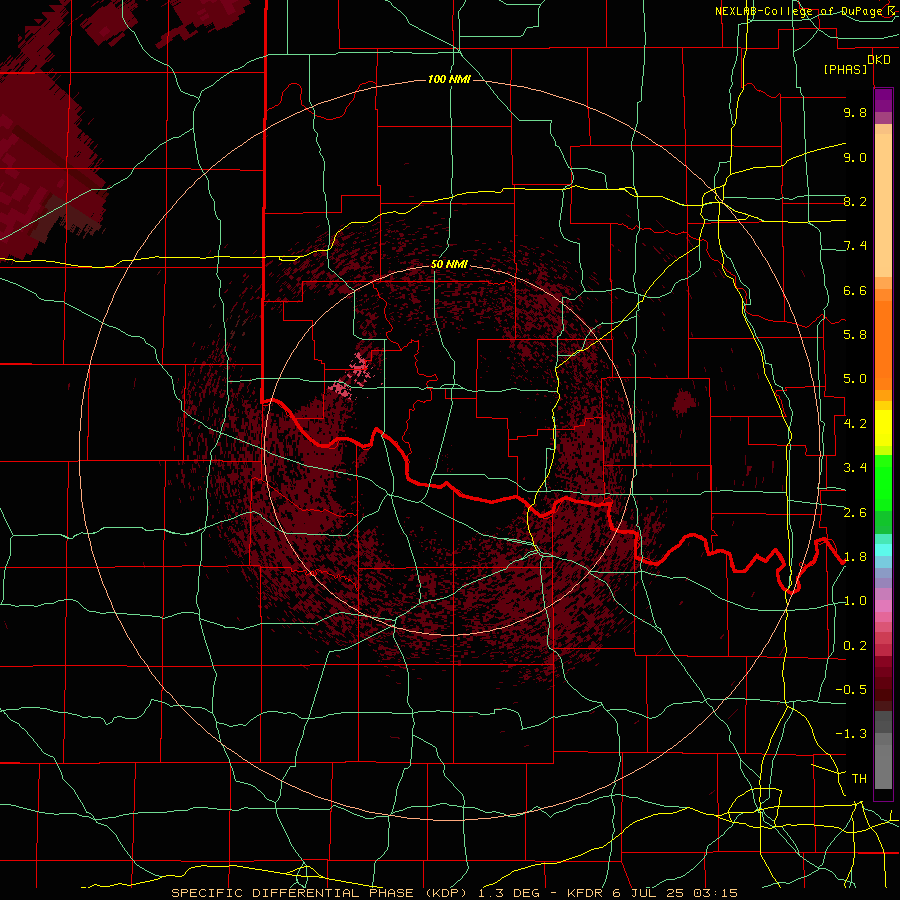Click the 6.6 legend value
900x900 pixels.
pos(855,290)
